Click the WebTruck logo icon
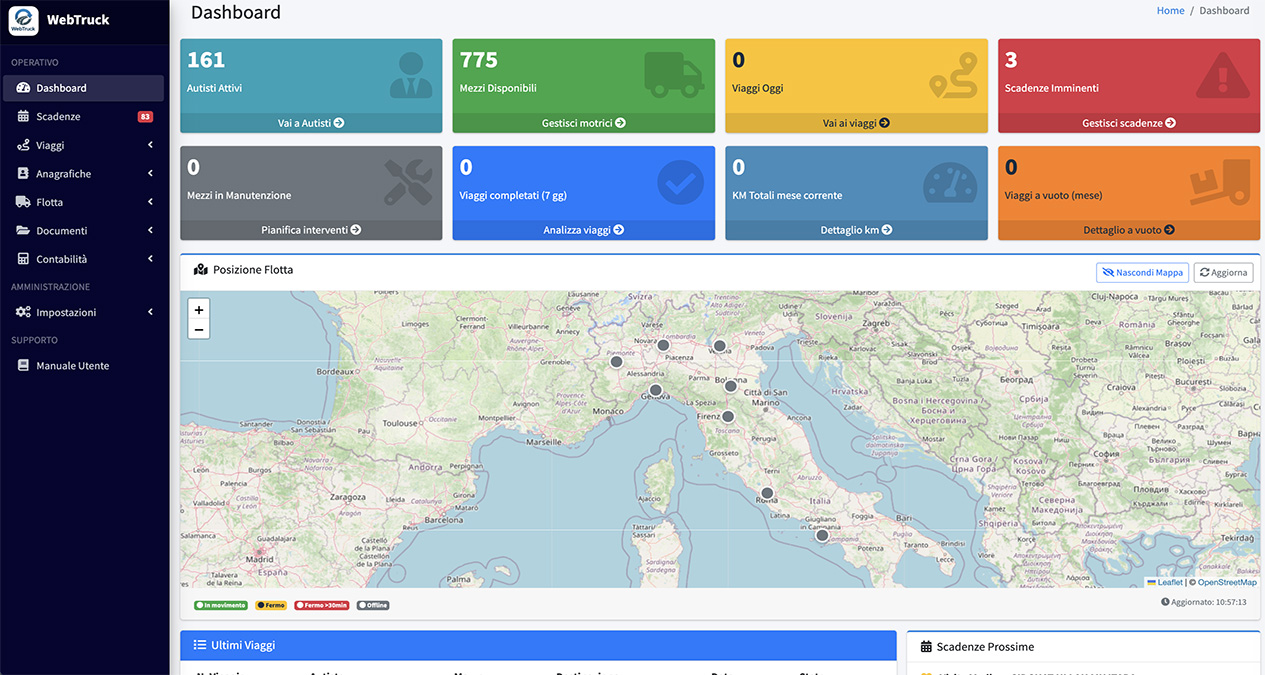The height and width of the screenshot is (675, 1265). 23,20
